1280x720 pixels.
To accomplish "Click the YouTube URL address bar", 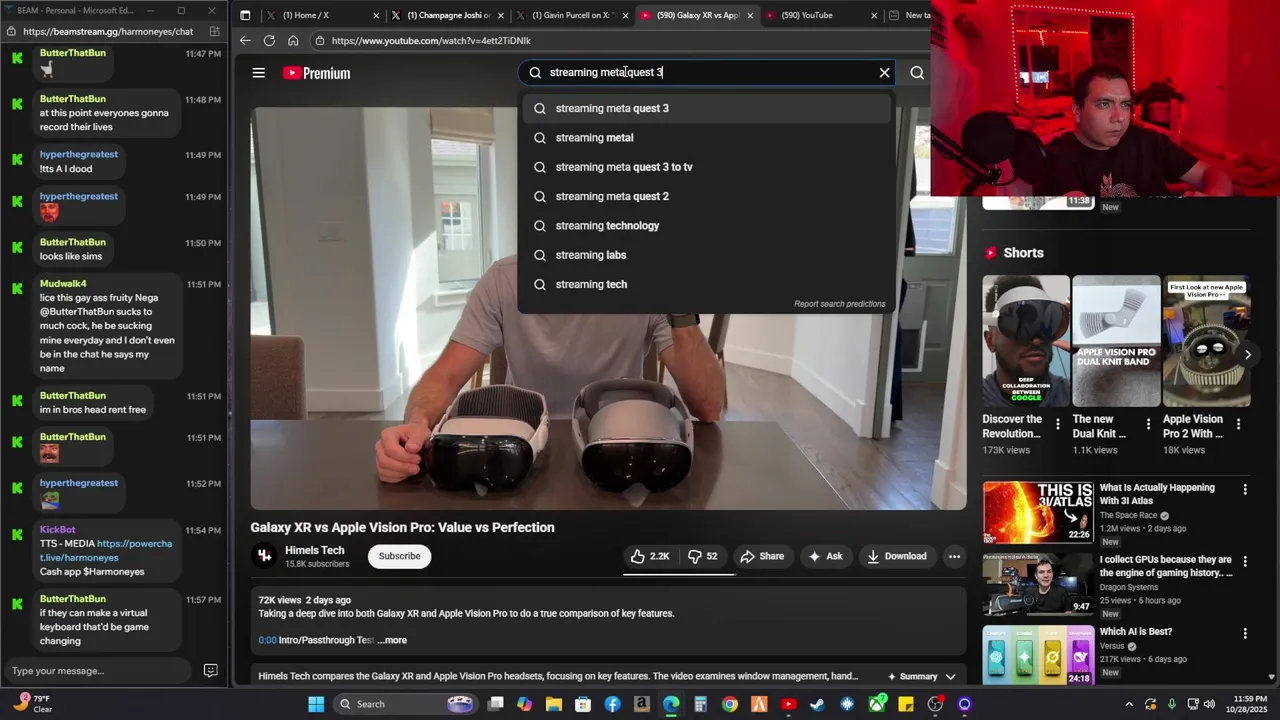I will 620,41.
